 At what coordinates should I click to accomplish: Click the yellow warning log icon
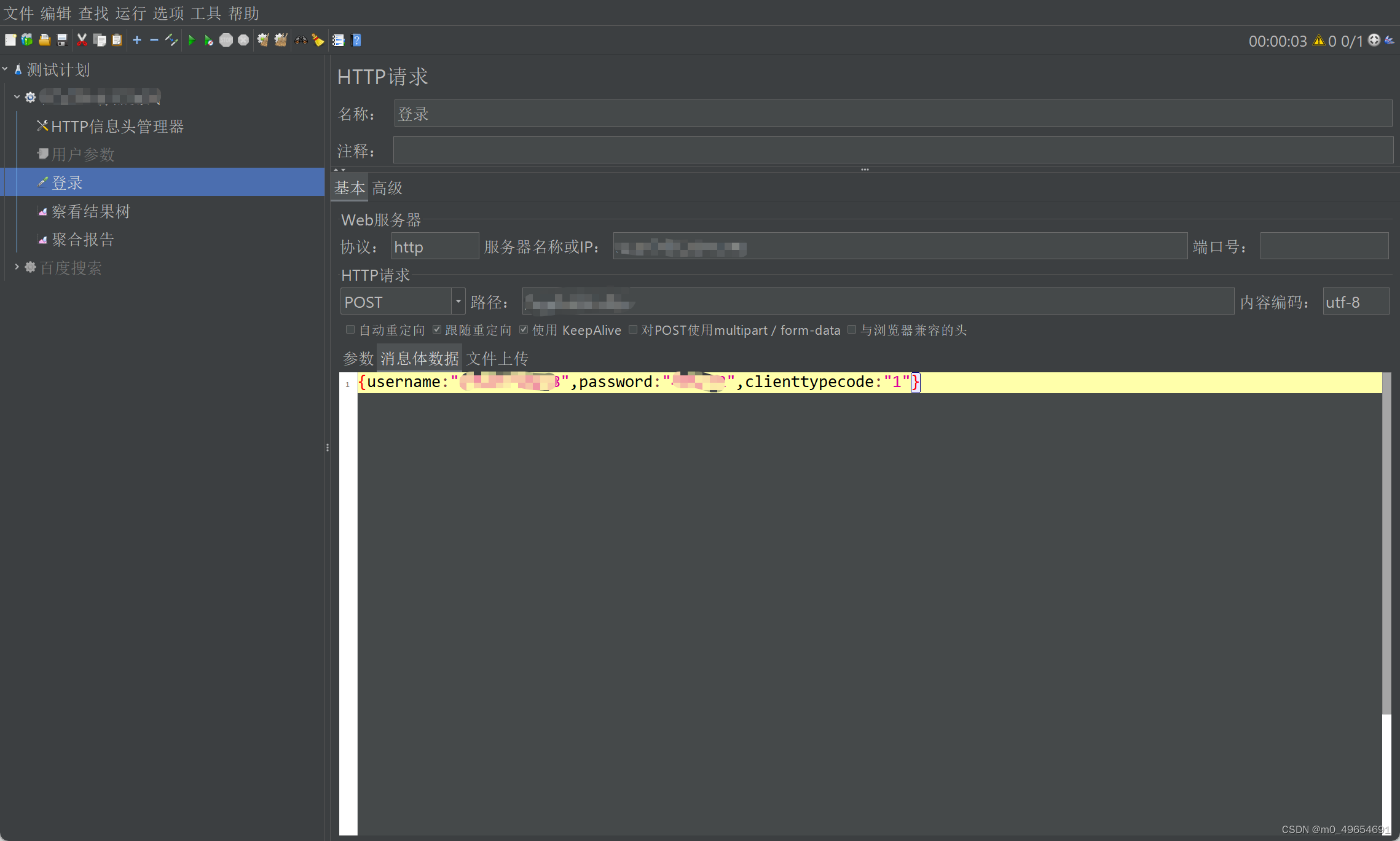(1318, 41)
